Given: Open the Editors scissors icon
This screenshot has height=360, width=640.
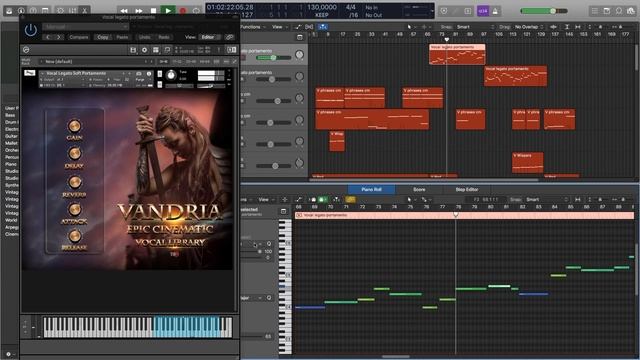Looking at the screenshot, I should pyautogui.click(x=84, y=10).
